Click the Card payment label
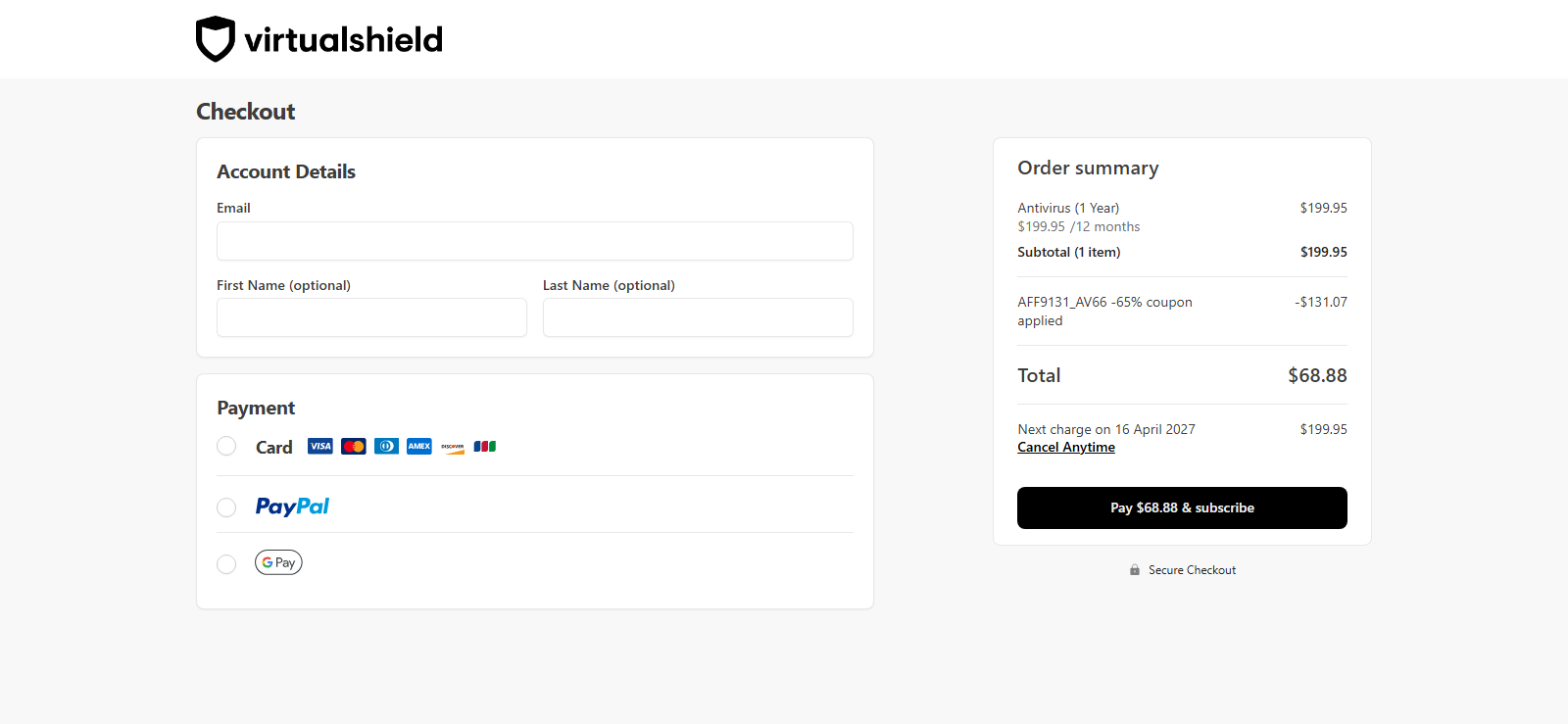The height and width of the screenshot is (724, 1568). pyautogui.click(x=274, y=447)
